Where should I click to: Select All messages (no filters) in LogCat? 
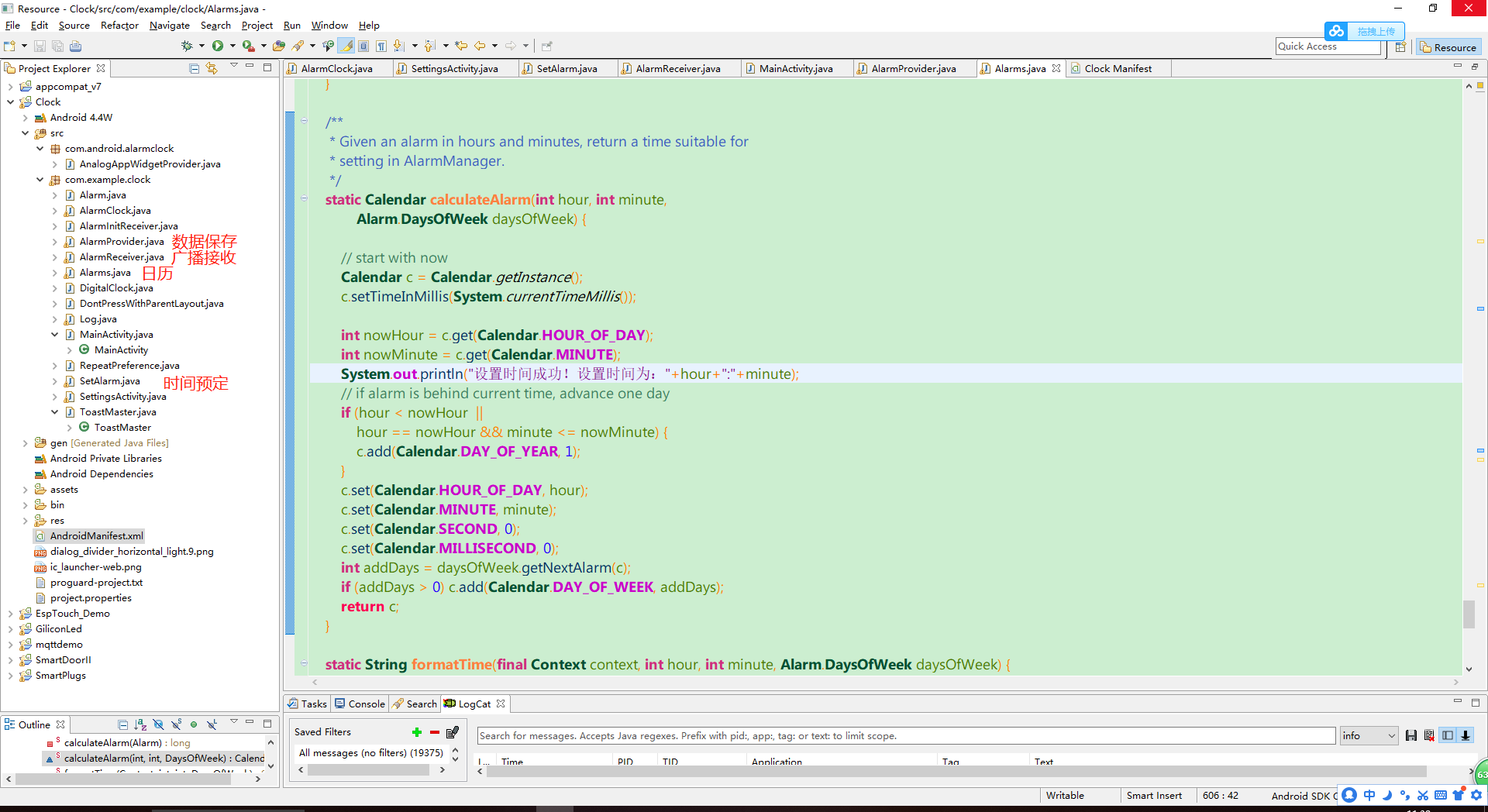[x=370, y=752]
